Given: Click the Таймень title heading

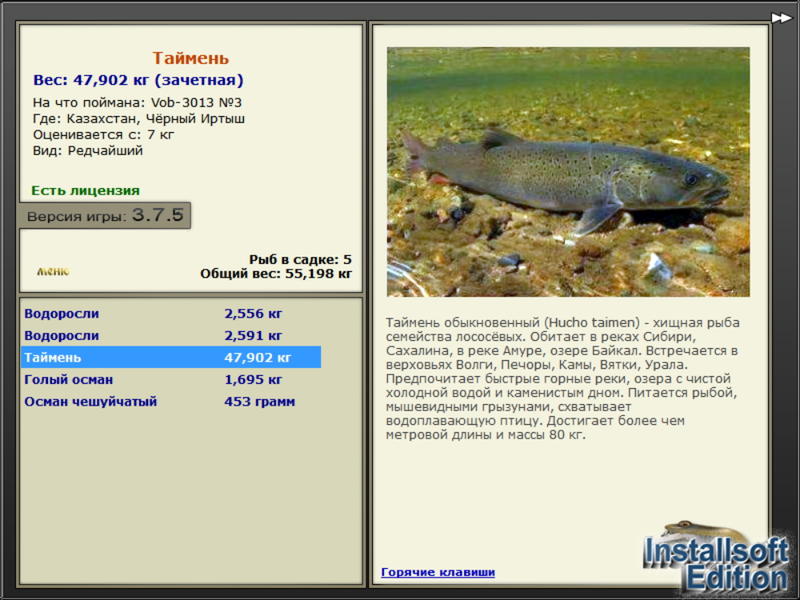Looking at the screenshot, I should (190, 58).
